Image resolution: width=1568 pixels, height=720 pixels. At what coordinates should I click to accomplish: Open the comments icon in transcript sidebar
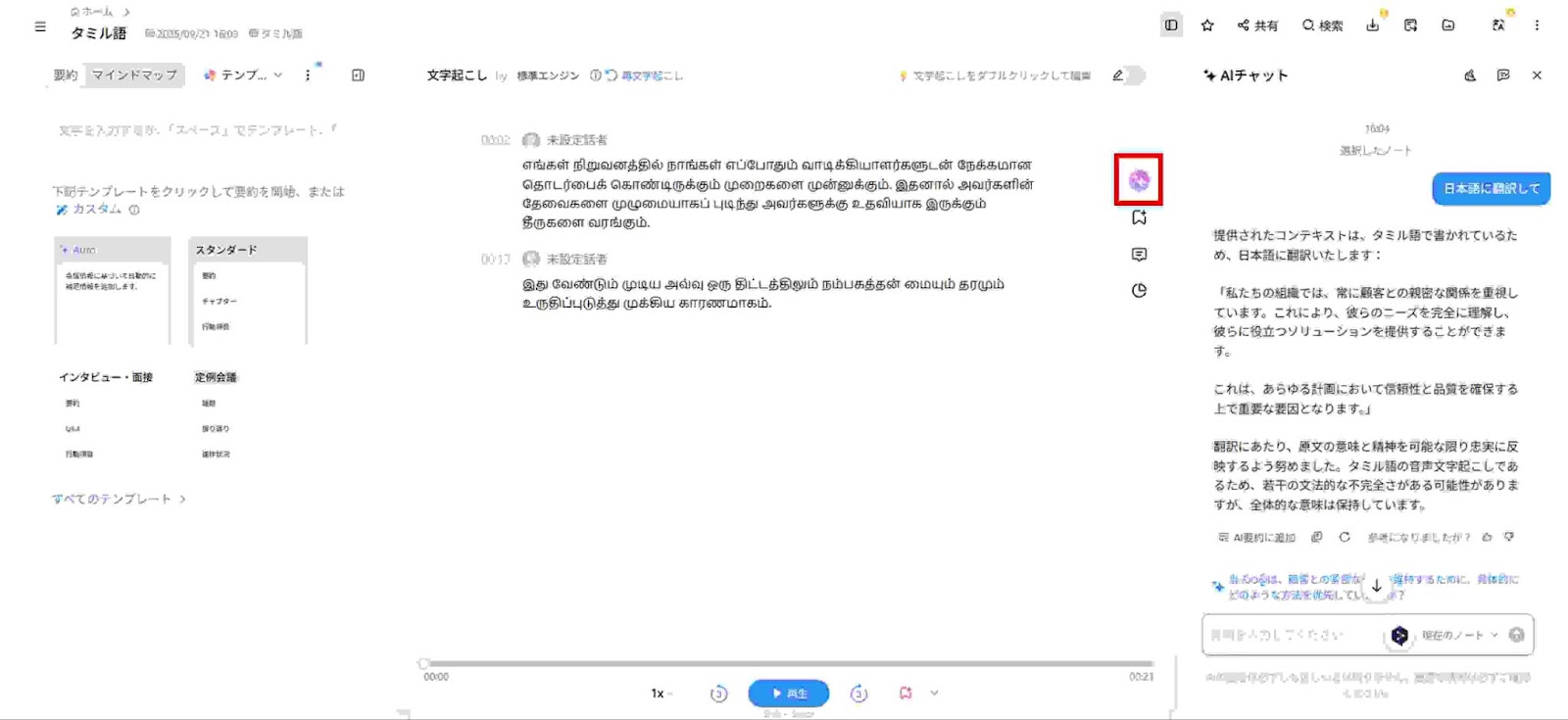click(x=1139, y=255)
